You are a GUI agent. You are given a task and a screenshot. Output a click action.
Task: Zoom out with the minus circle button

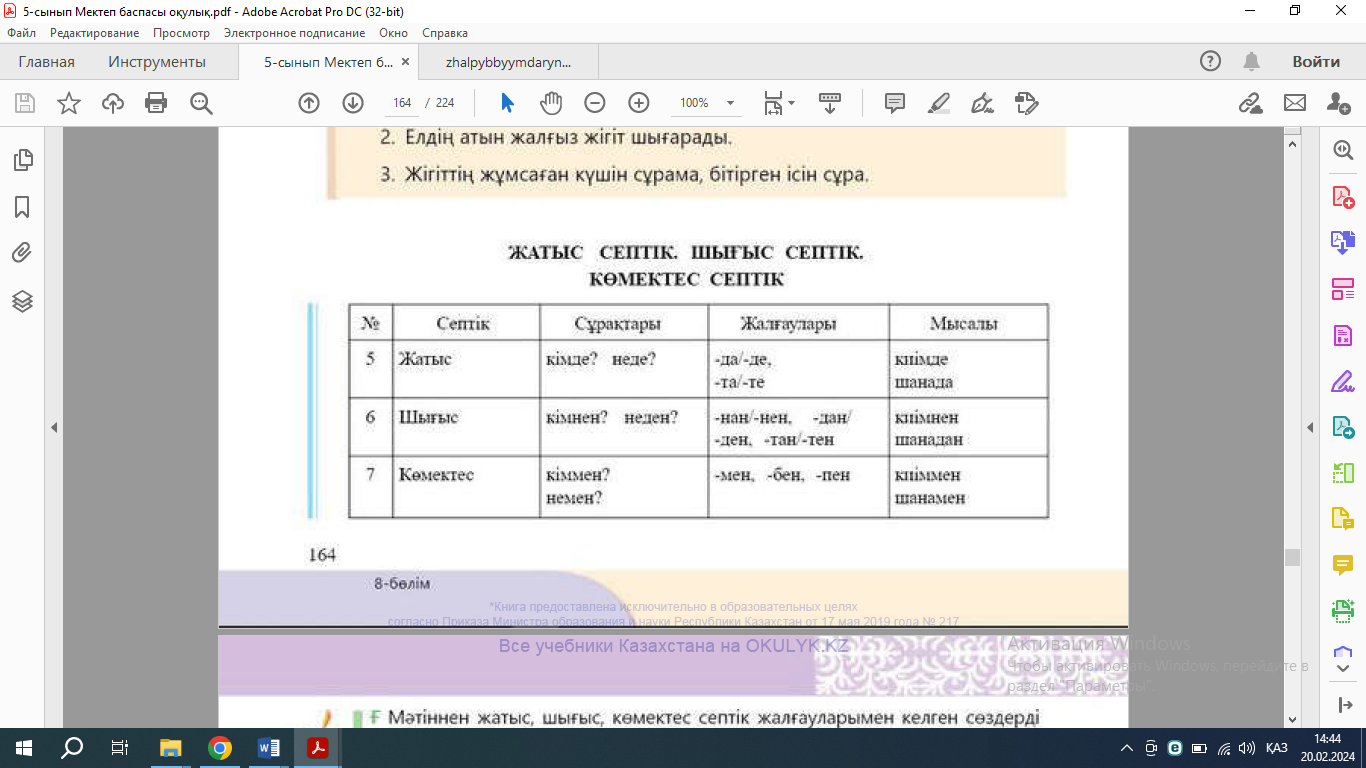[595, 103]
